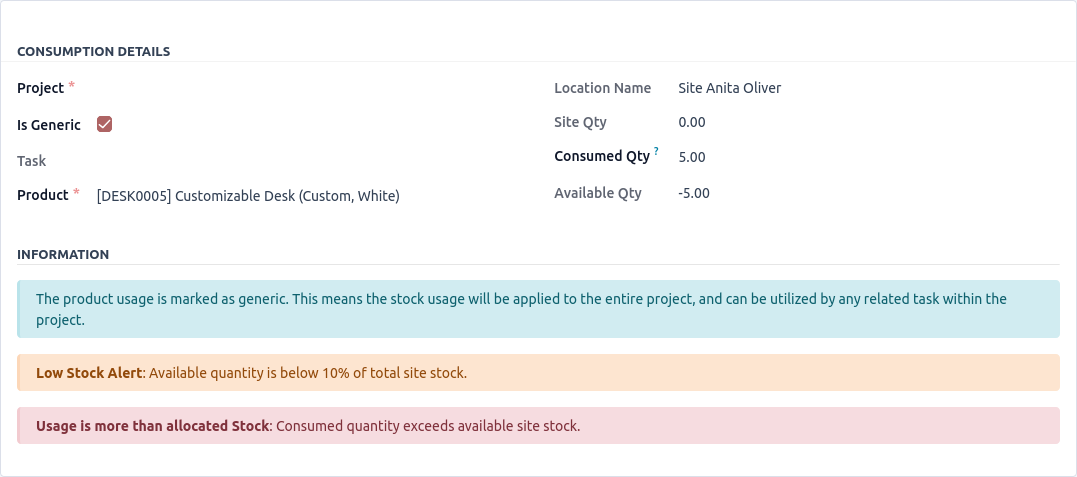Click the Site Qty value 0.00
This screenshot has height=477, width=1077.
click(x=692, y=123)
